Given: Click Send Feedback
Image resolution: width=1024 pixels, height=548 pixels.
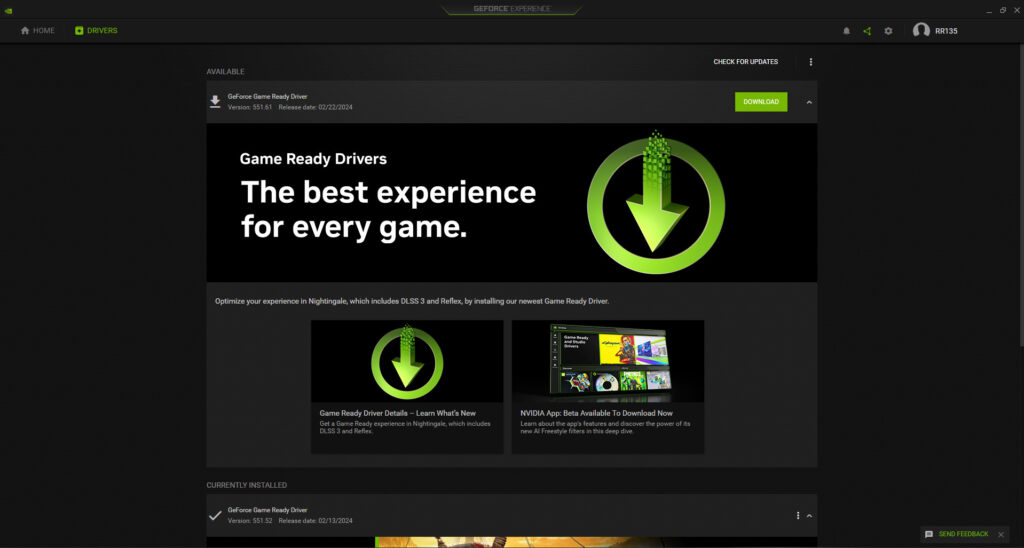Looking at the screenshot, I should [963, 534].
